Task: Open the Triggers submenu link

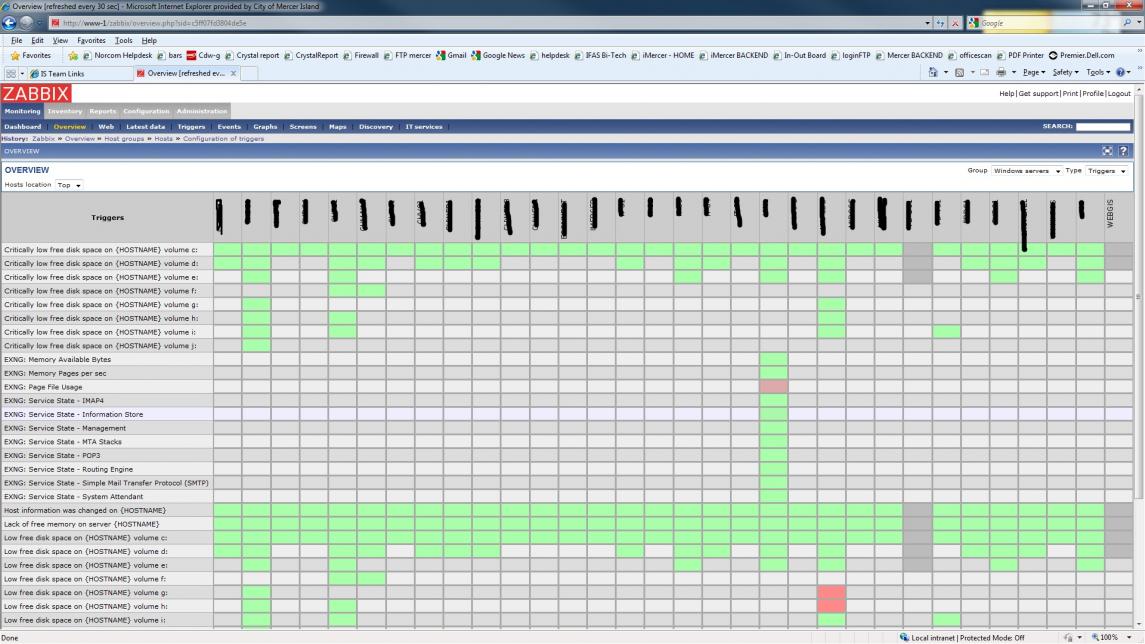Action: tap(191, 127)
